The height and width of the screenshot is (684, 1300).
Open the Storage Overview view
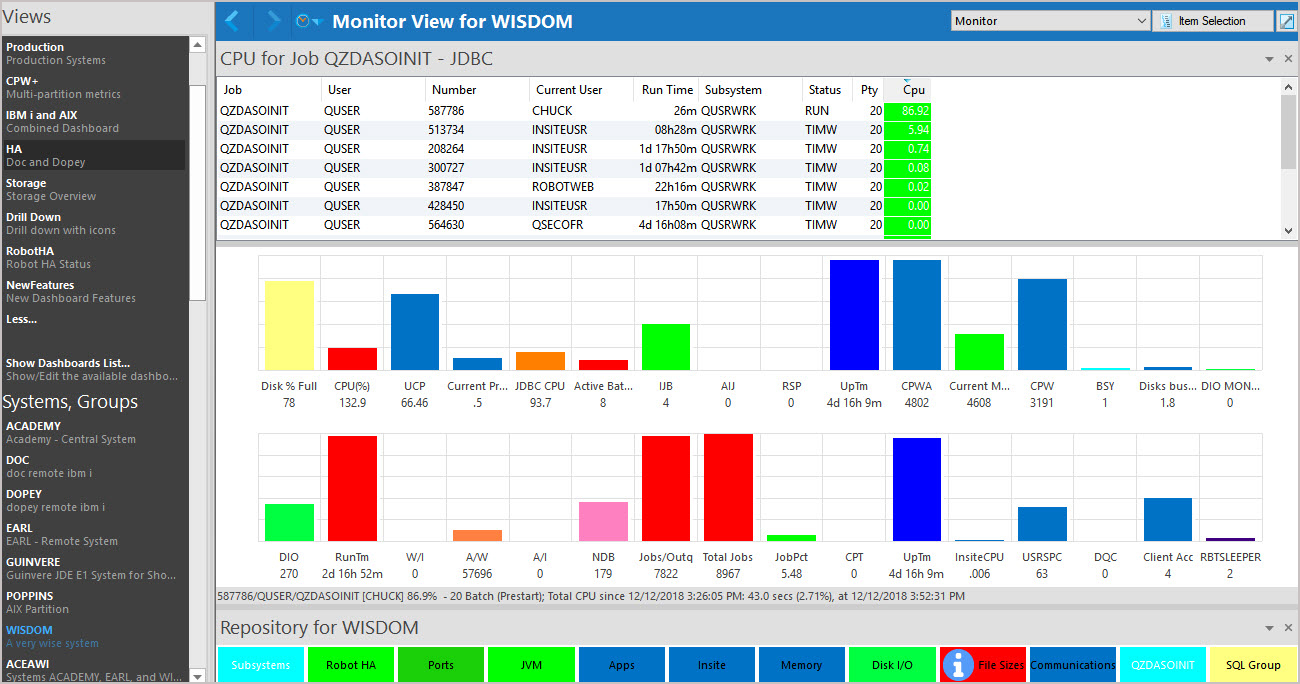coord(94,189)
